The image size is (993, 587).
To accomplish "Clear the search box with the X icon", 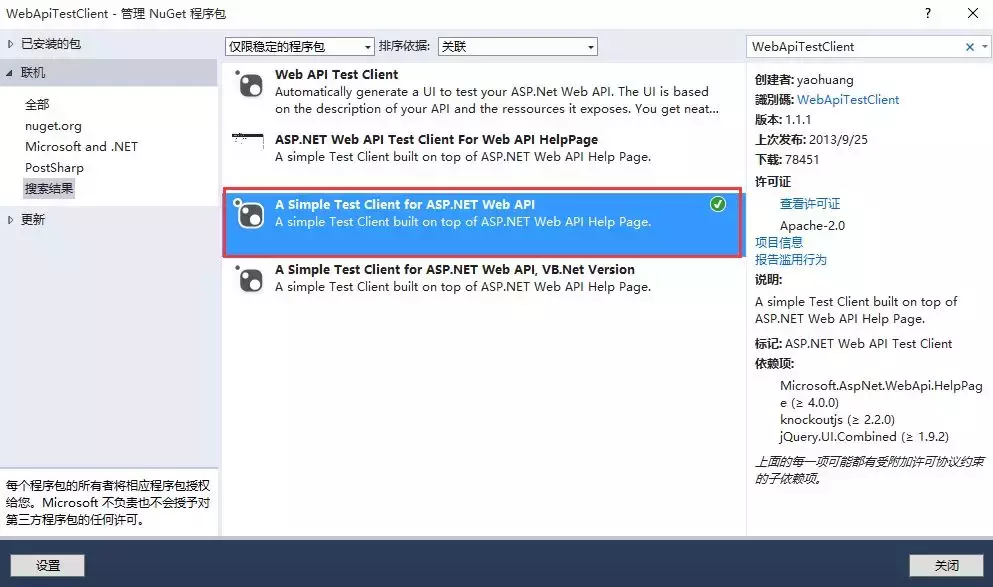I will coord(970,47).
